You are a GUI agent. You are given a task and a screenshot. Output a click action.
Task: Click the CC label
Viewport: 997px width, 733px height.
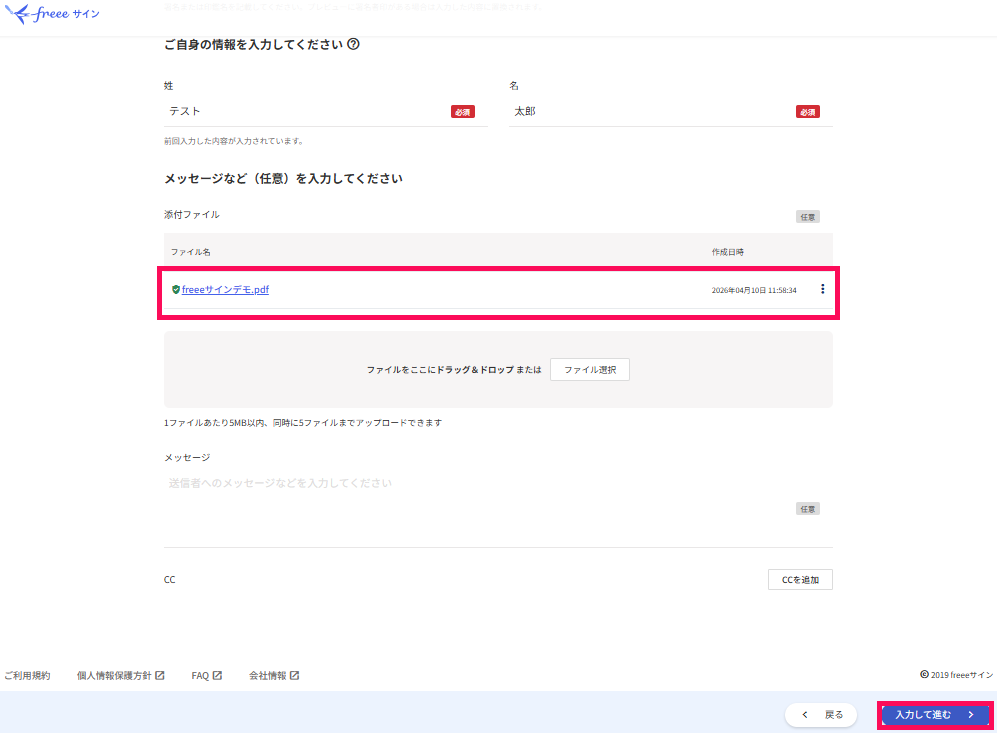coord(170,580)
